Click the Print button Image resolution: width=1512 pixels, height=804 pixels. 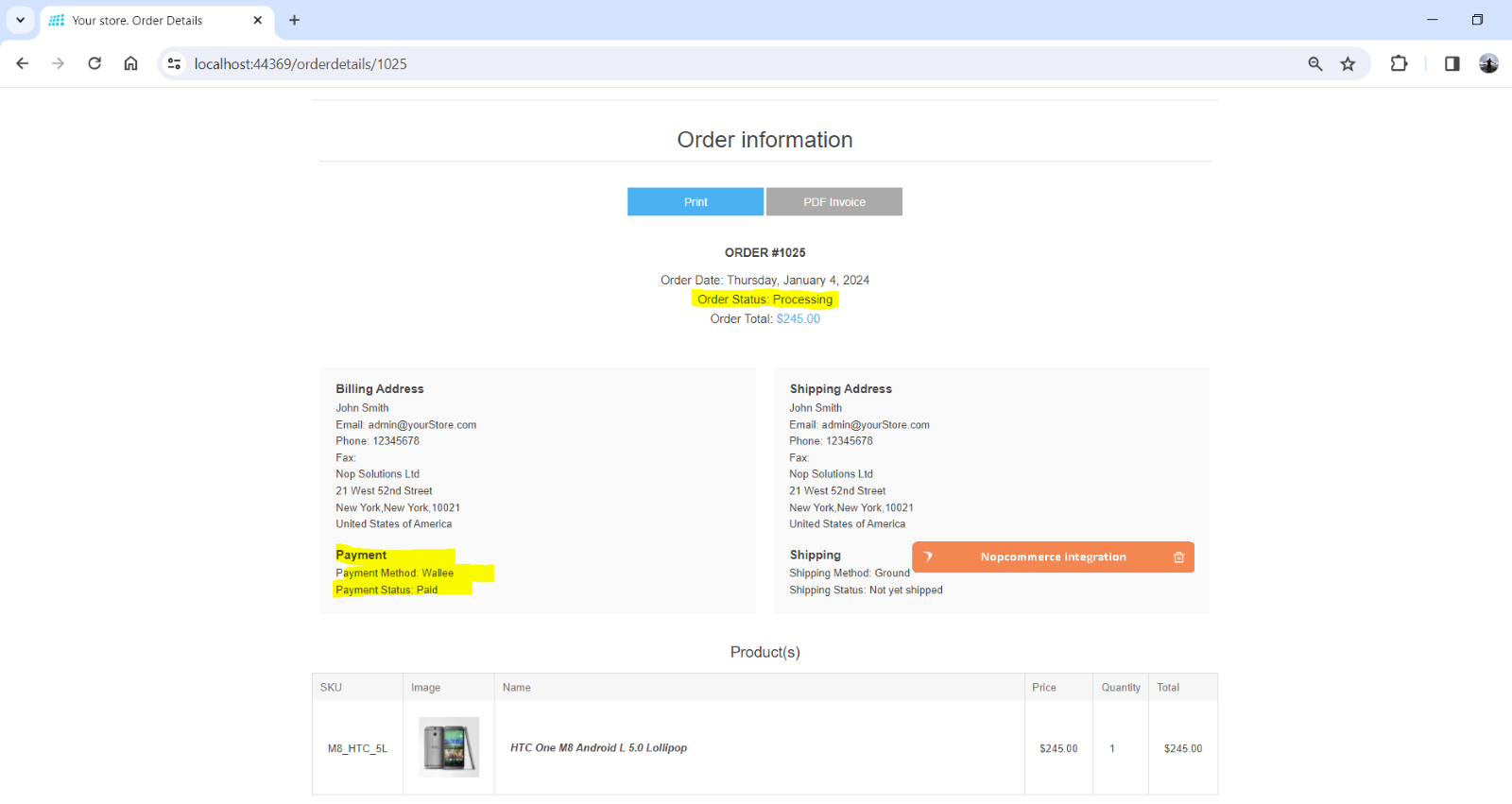pyautogui.click(x=695, y=202)
